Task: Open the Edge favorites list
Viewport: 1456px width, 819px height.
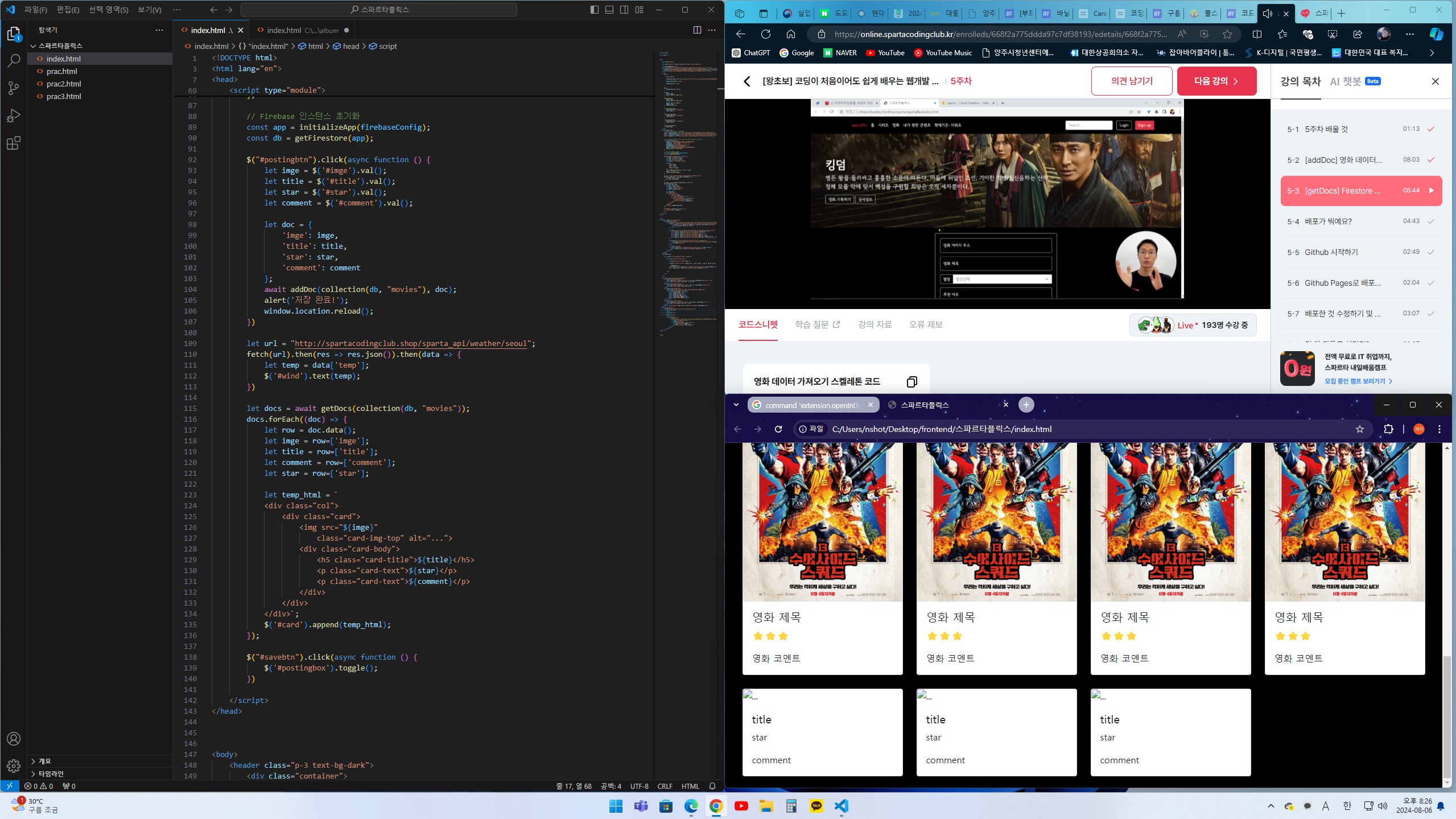Action: click(x=1282, y=34)
